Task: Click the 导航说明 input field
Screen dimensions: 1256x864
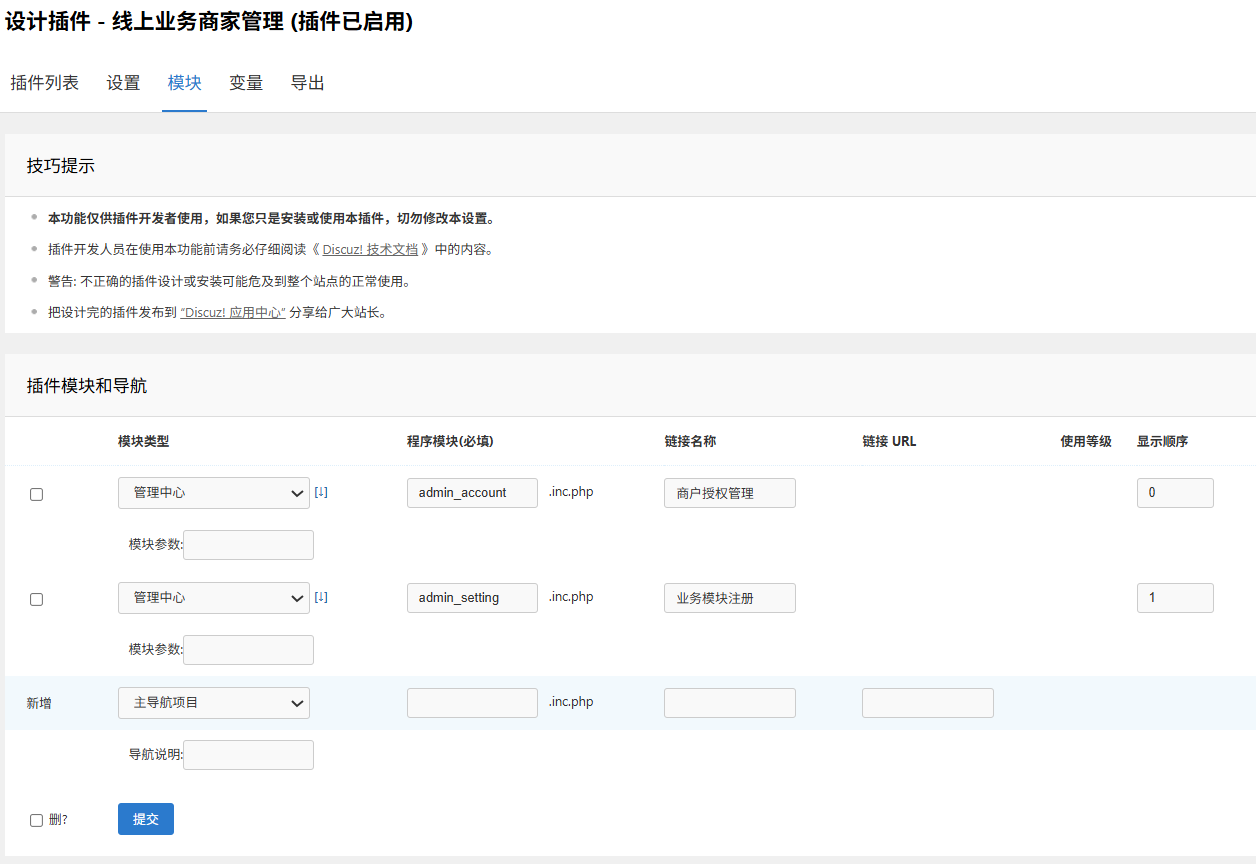Action: point(248,755)
